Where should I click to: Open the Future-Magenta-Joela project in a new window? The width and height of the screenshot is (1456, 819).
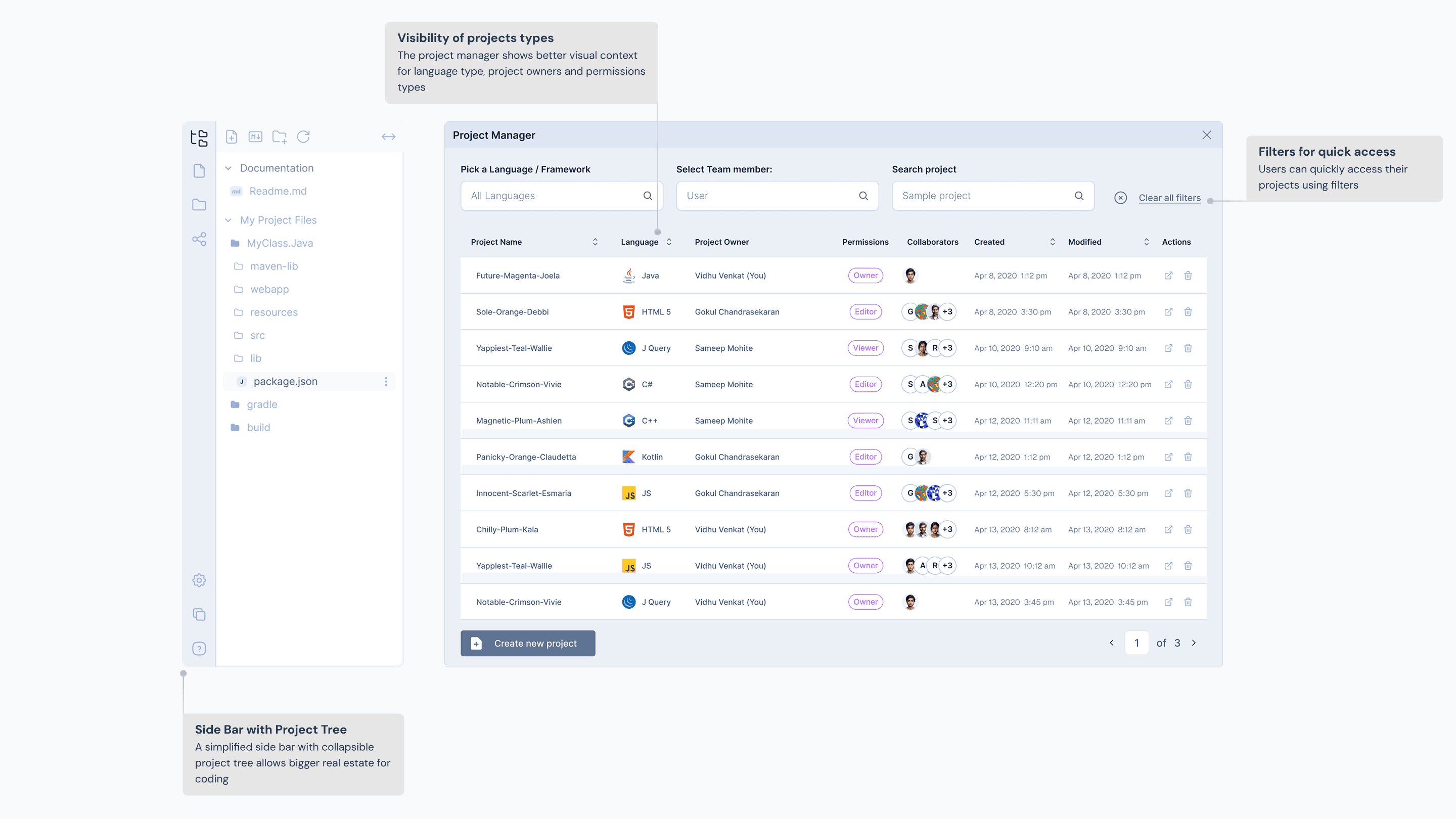tap(1168, 275)
